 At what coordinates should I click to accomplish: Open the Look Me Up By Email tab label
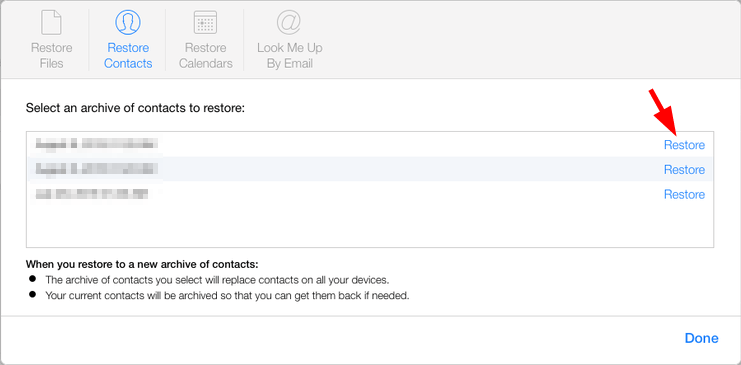click(x=290, y=56)
